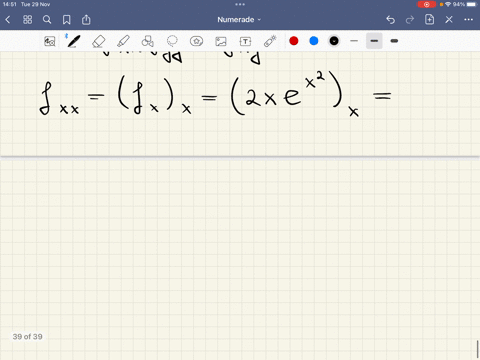Viewport: 480px width, 360px height.
Task: Tap the three-dot multitasking control
Action: pos(240,4)
